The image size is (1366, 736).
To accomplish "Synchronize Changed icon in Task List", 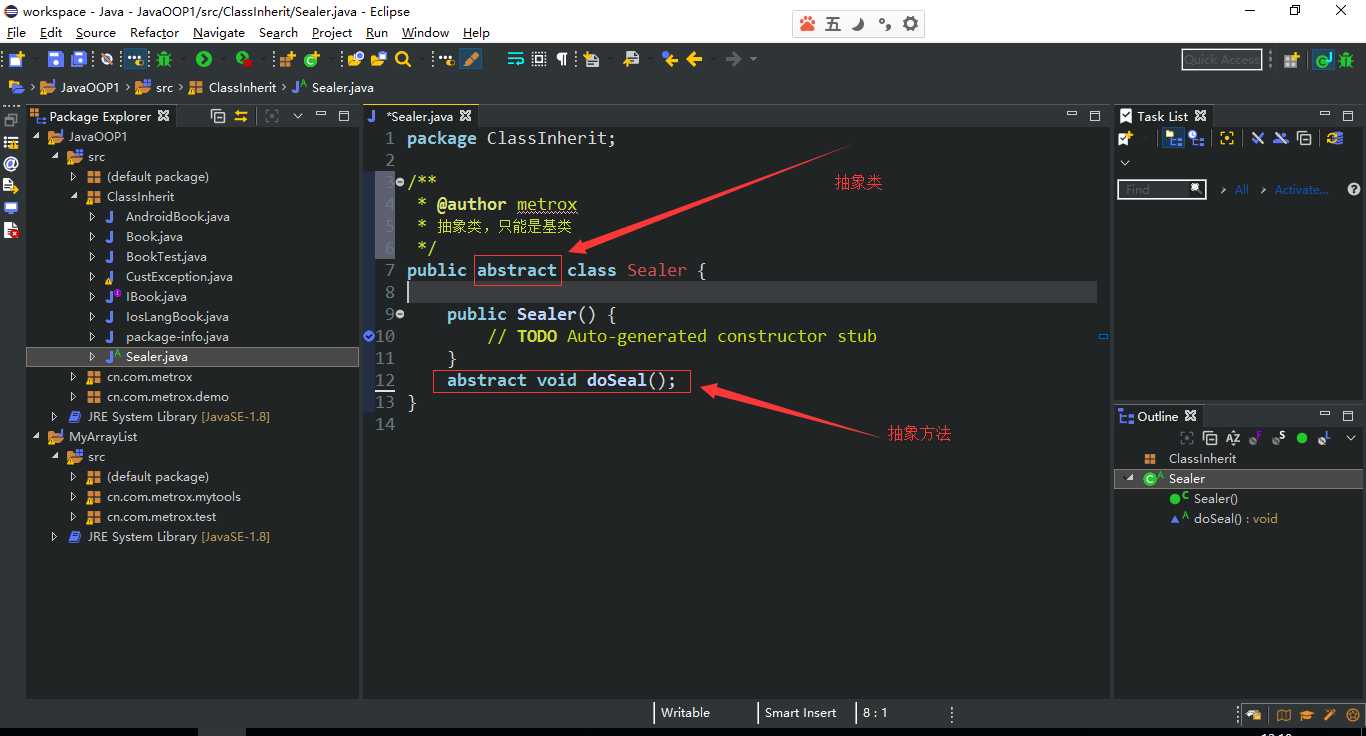I will [x=1335, y=138].
